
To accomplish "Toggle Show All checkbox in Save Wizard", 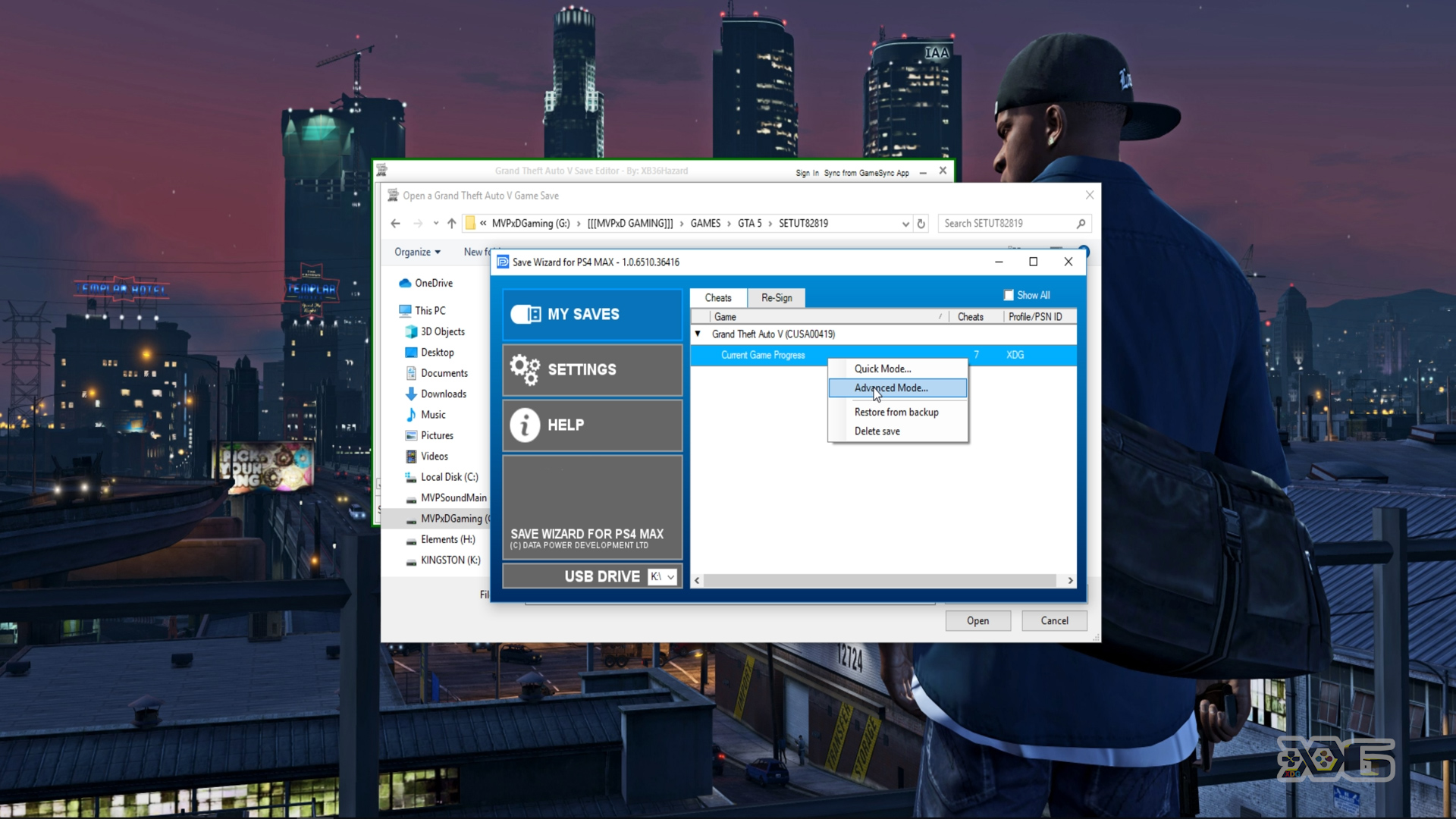I will (1007, 294).
